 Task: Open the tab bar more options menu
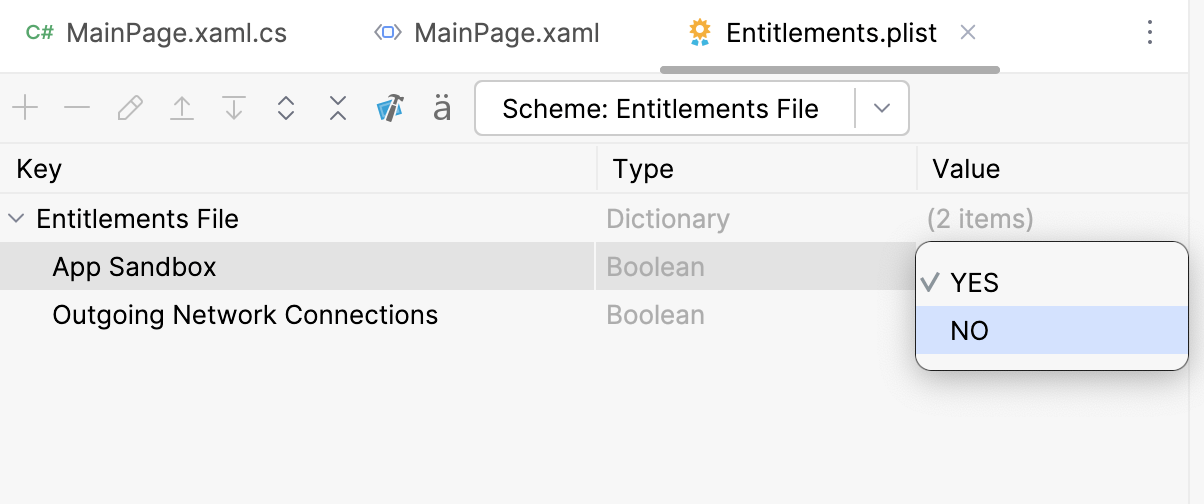pyautogui.click(x=1150, y=33)
